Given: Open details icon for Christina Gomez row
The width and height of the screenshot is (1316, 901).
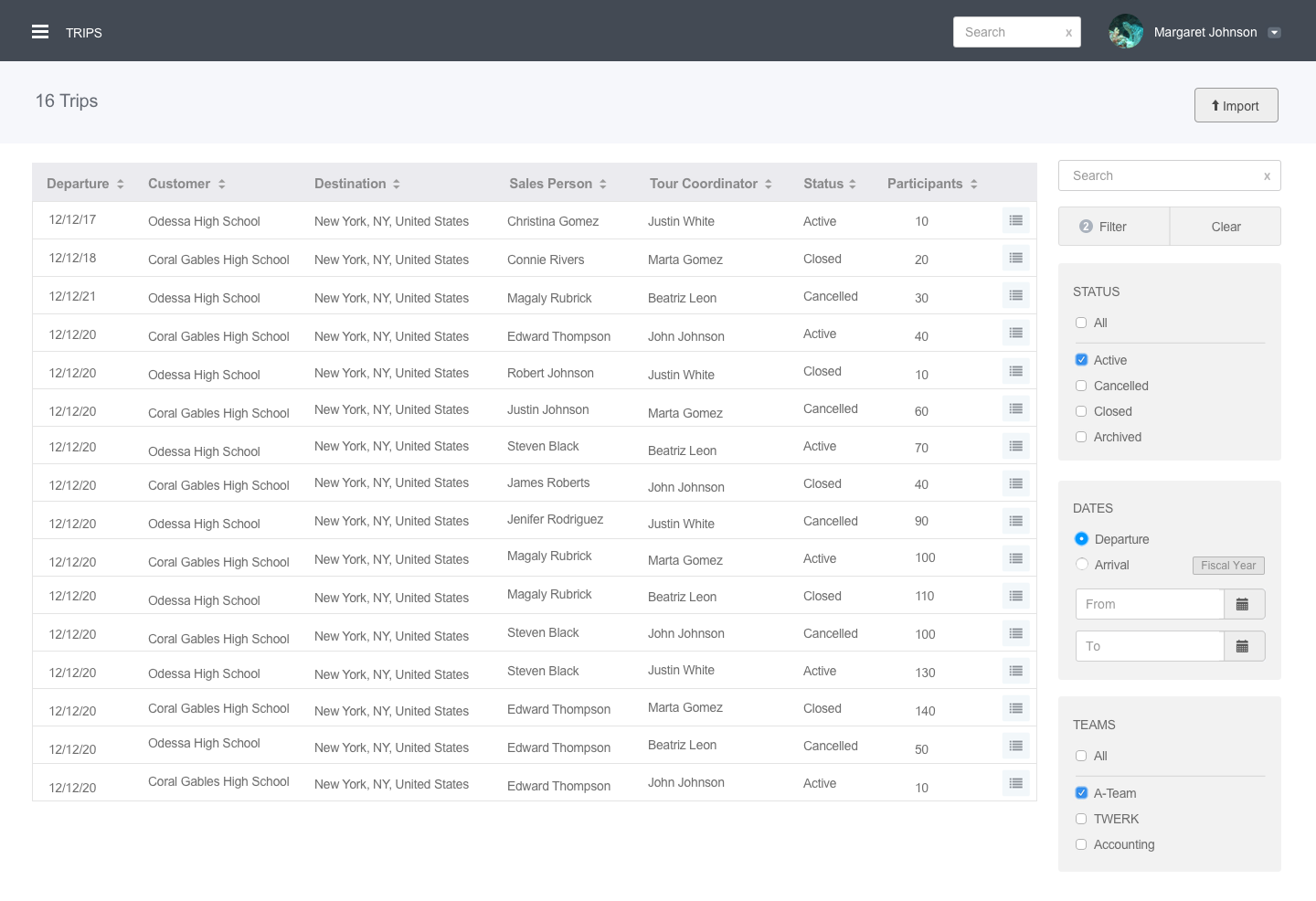Looking at the screenshot, I should point(1015,220).
